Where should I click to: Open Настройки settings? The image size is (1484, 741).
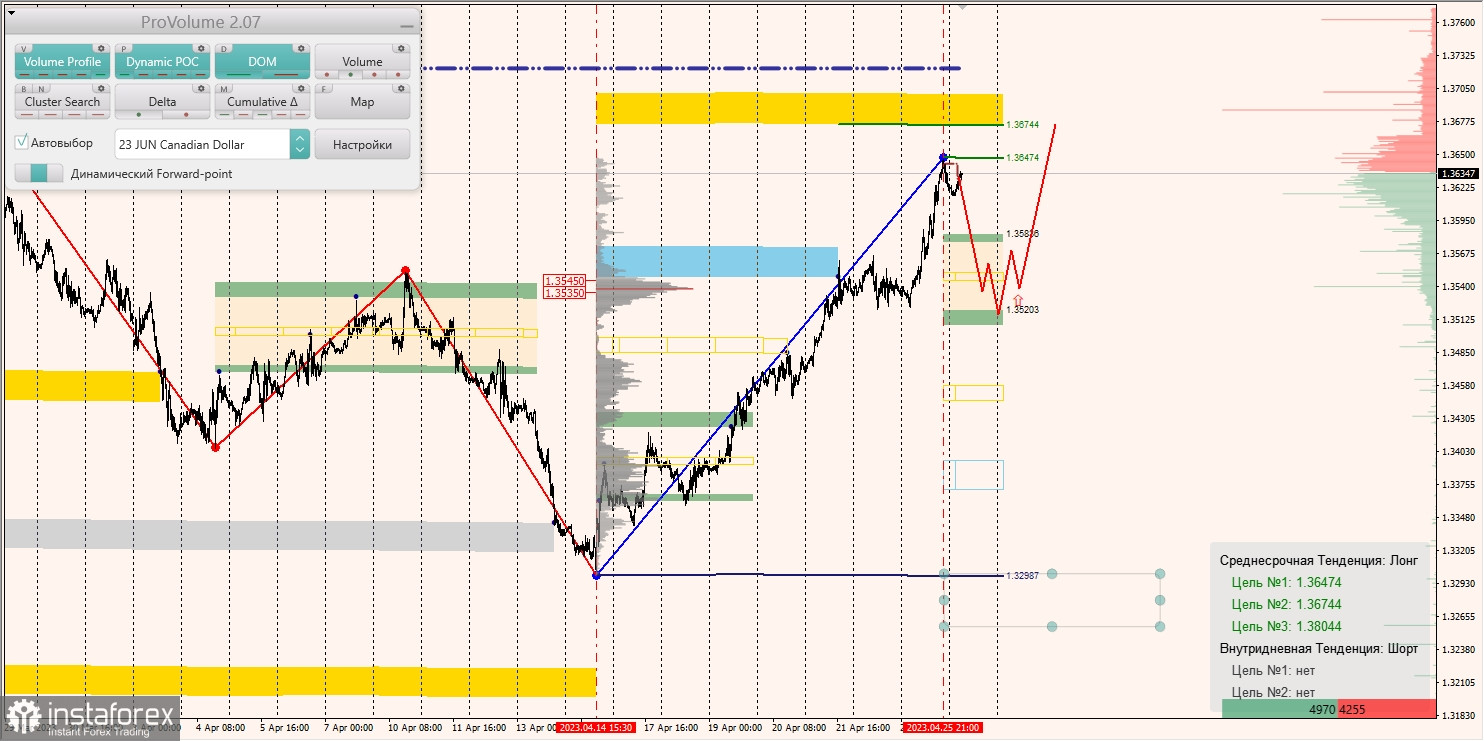(362, 144)
